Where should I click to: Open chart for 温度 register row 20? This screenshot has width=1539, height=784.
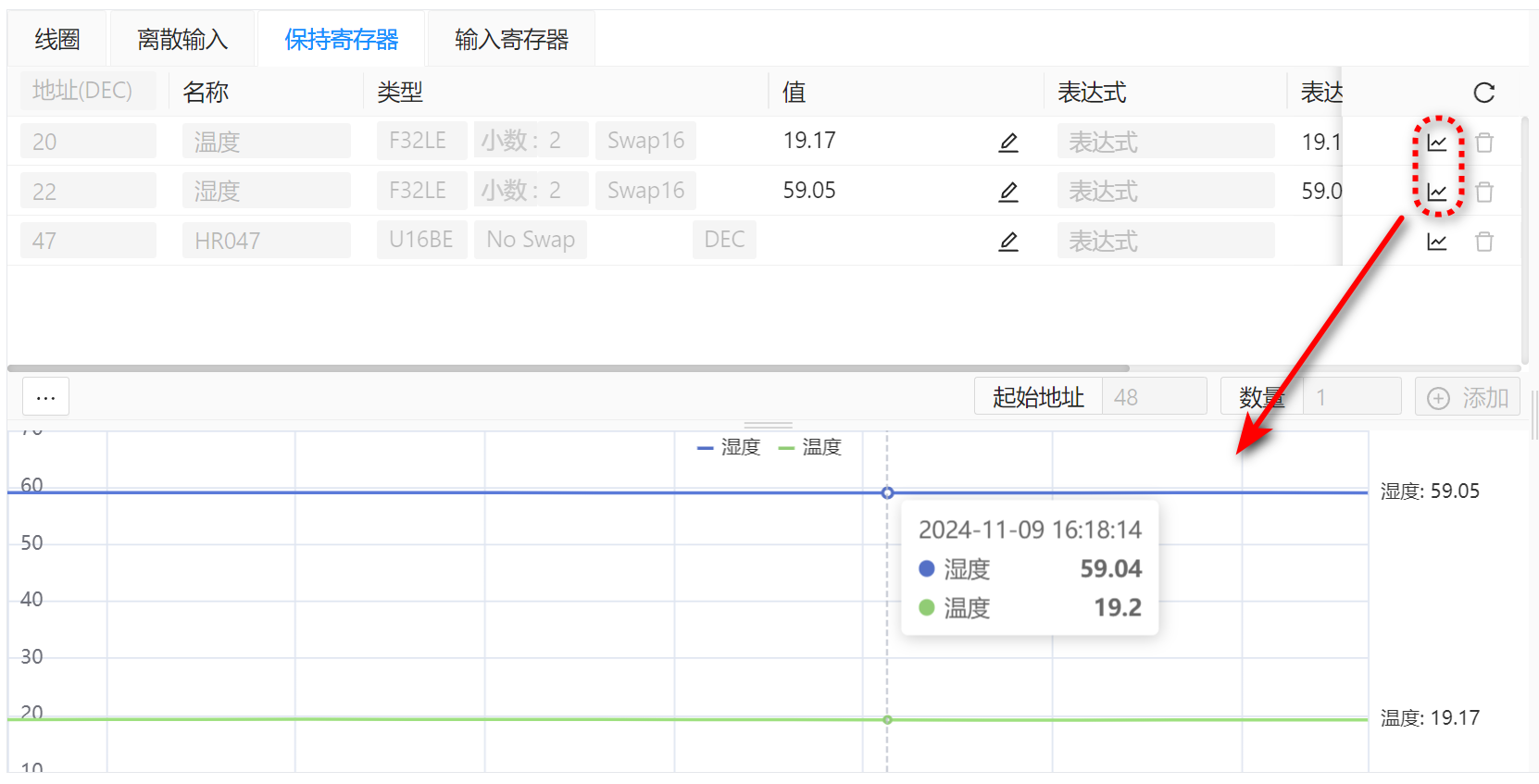1436,143
